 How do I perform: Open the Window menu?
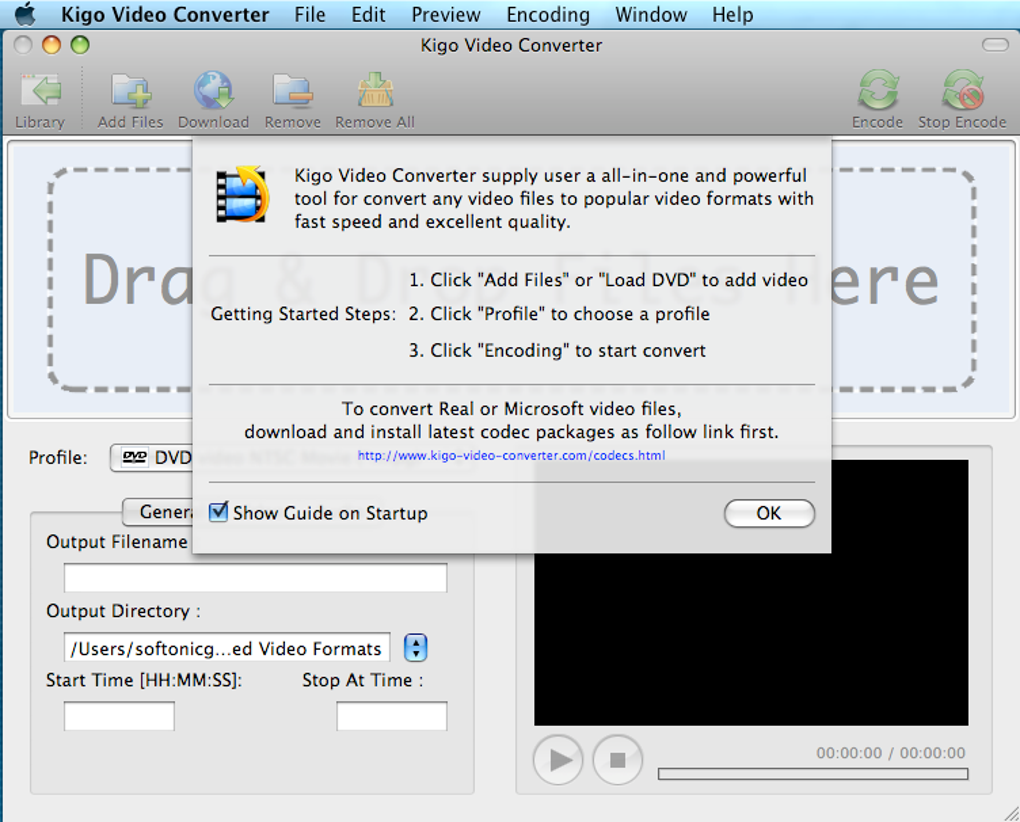click(x=651, y=14)
